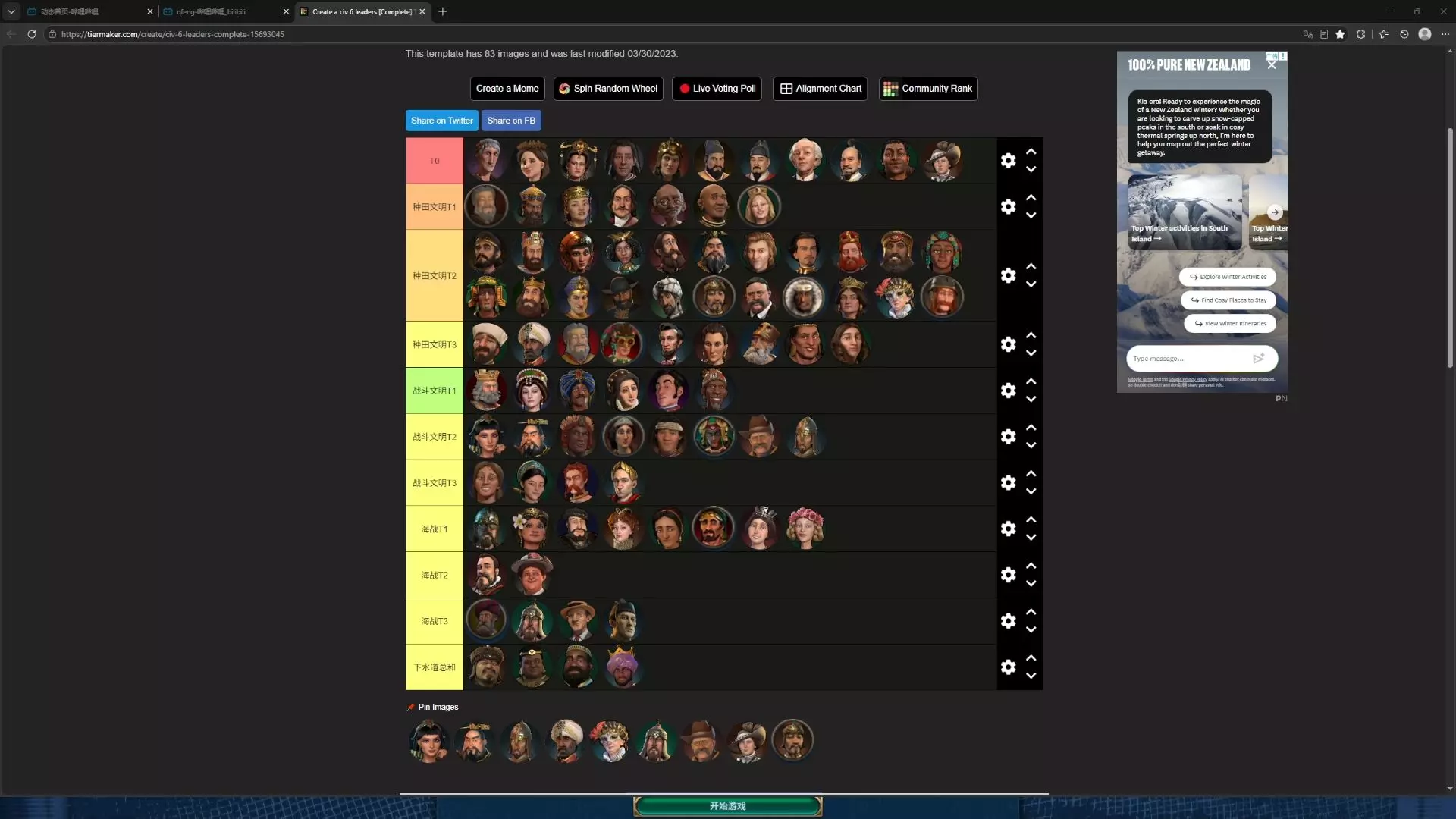This screenshot has height=819, width=1456.
Task: Click the favorites star in the address bar
Action: point(1340,34)
